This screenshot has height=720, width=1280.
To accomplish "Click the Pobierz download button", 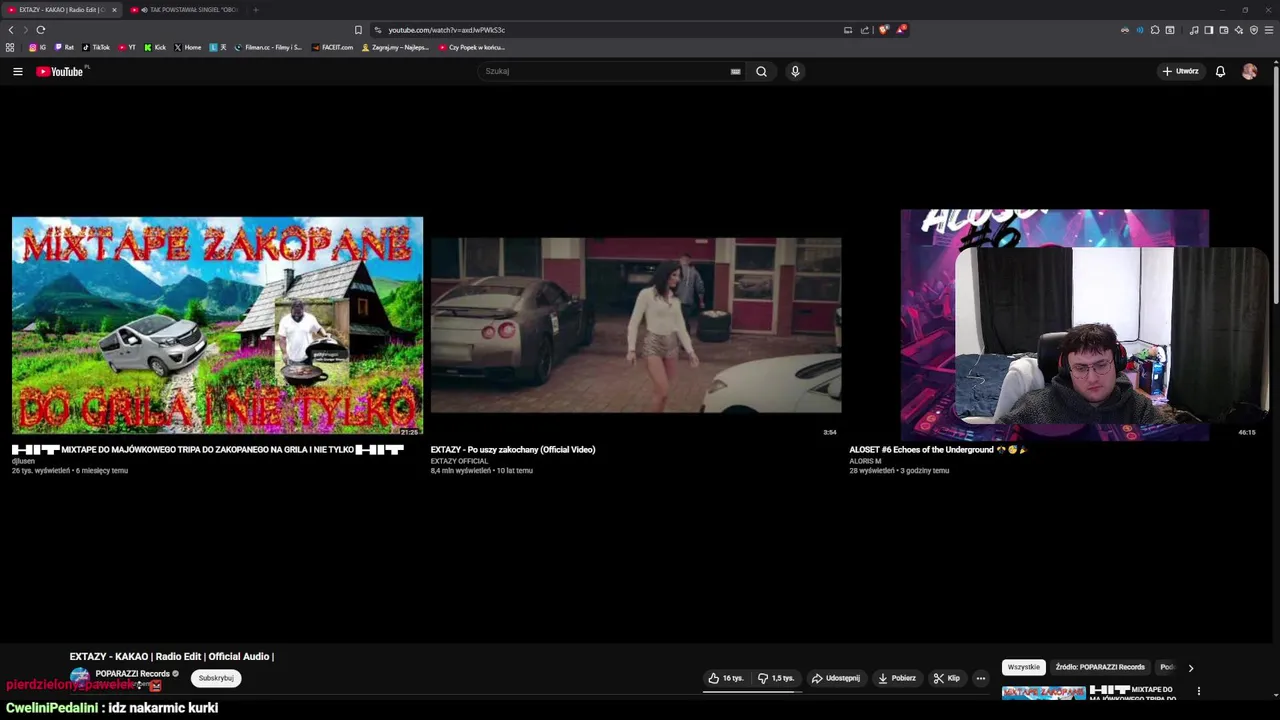I will (x=897, y=678).
